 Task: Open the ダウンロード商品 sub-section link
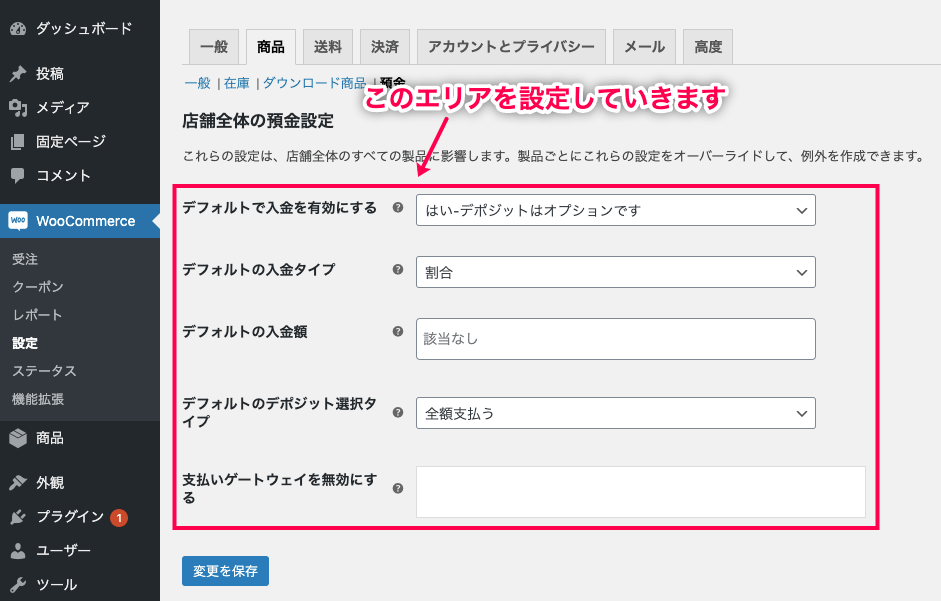[x=314, y=84]
